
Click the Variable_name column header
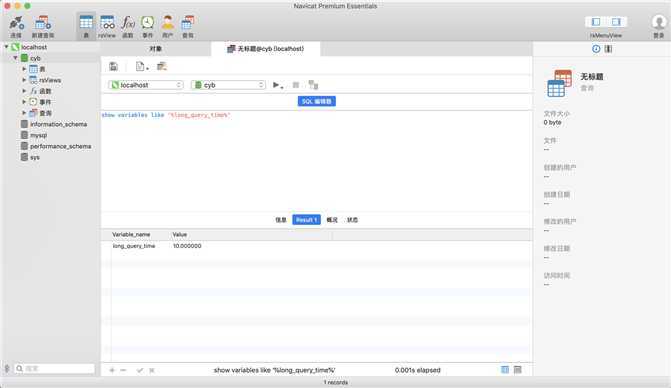131,234
